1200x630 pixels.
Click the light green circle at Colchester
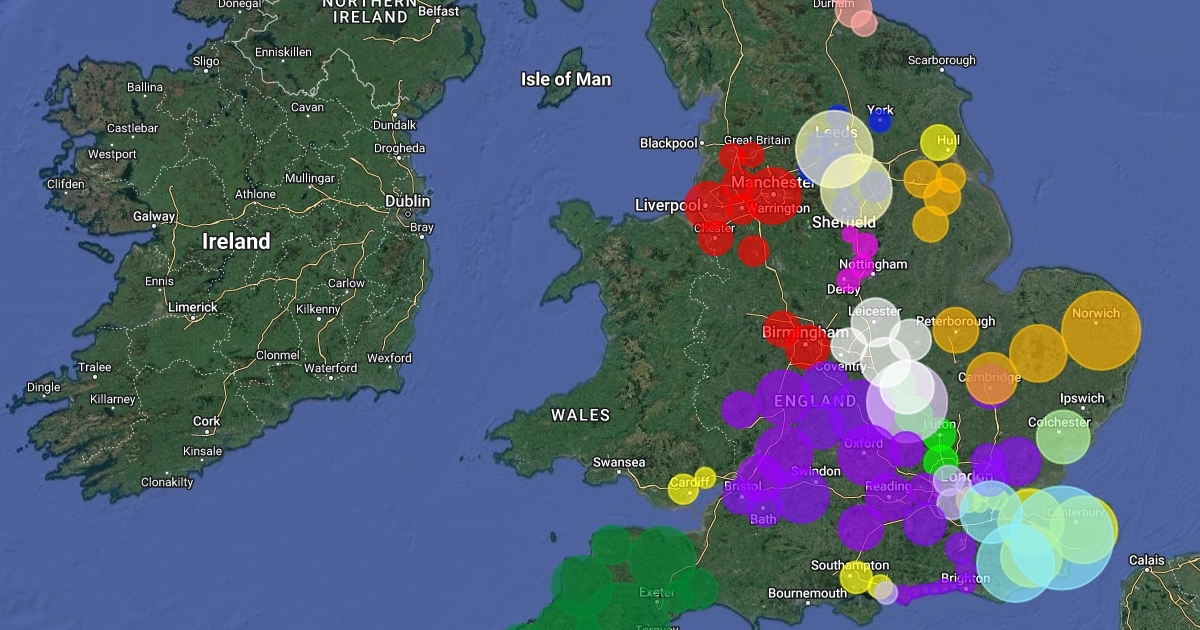(1063, 437)
